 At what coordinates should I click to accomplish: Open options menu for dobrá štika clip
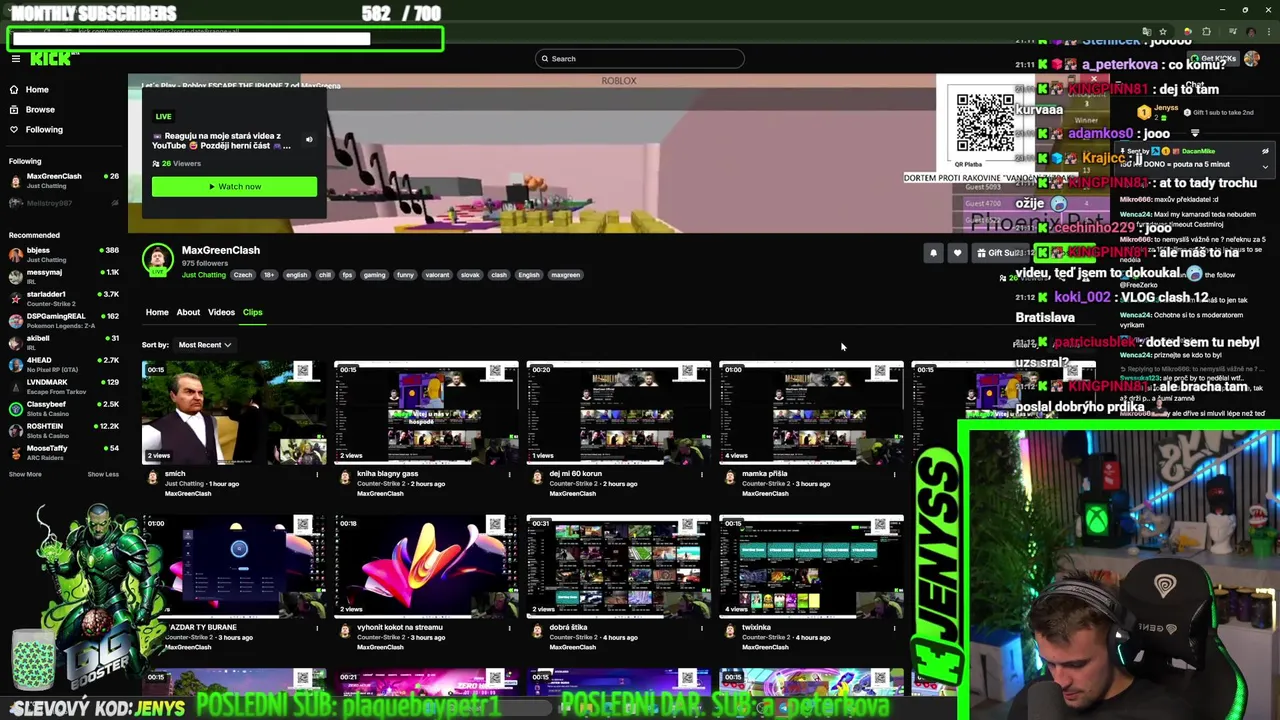[701, 628]
